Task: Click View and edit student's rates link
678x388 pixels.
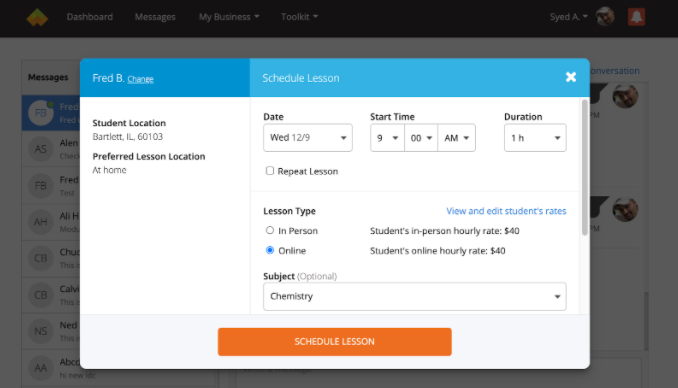Action: click(506, 211)
